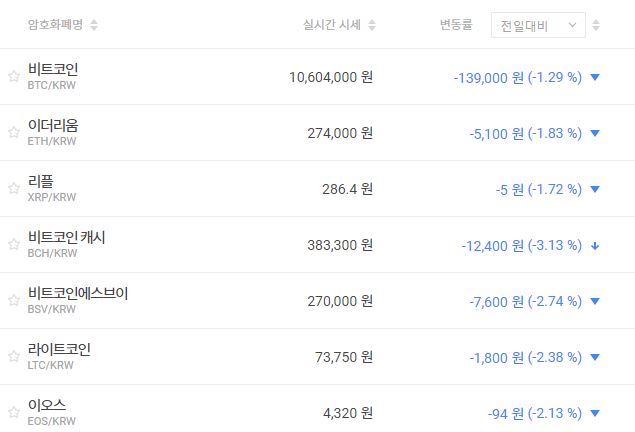635x432 pixels.
Task: Click the down triangle in Bitcoin row
Action: click(x=595, y=77)
